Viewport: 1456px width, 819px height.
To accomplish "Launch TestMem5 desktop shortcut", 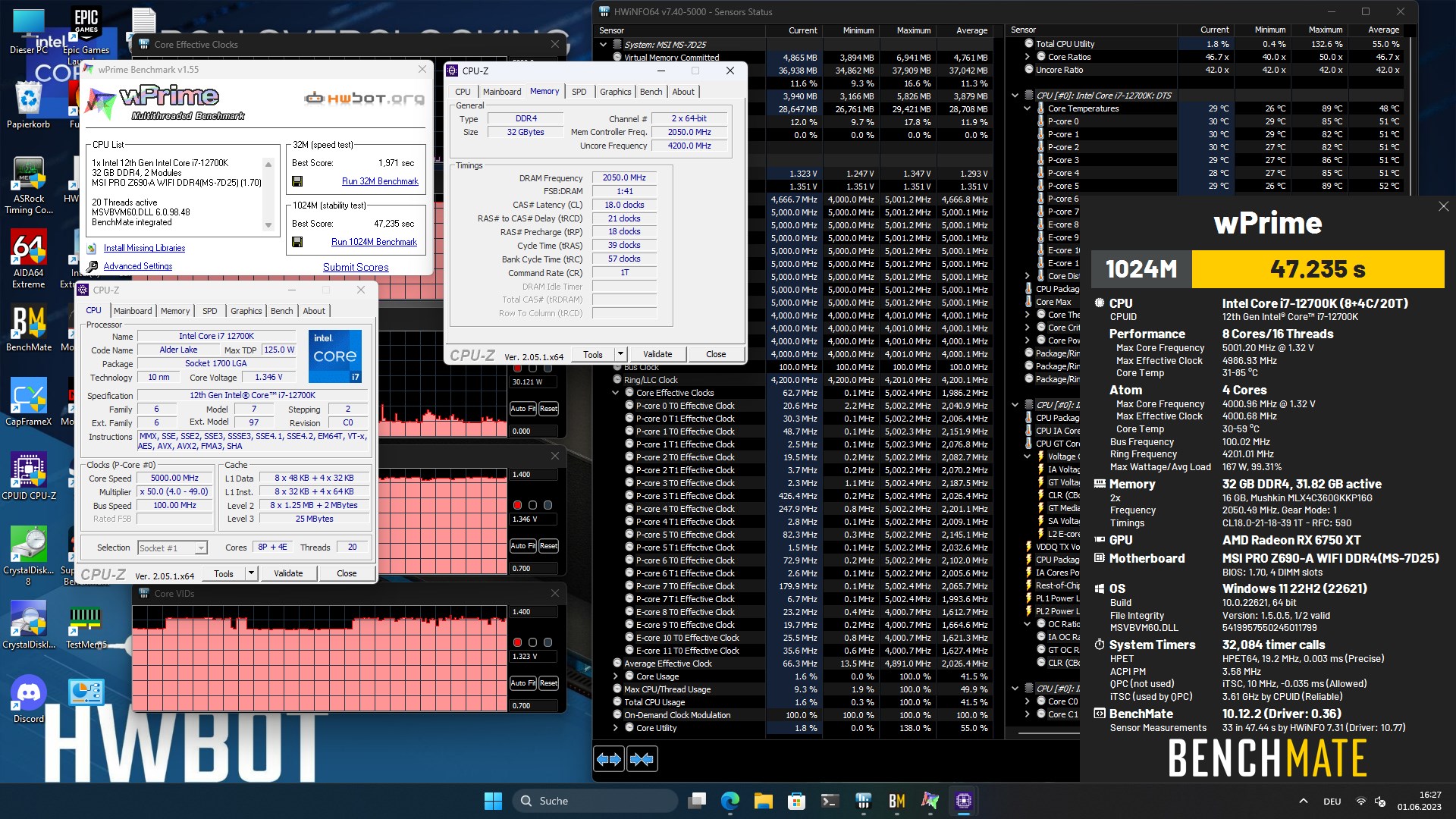I will [x=86, y=626].
